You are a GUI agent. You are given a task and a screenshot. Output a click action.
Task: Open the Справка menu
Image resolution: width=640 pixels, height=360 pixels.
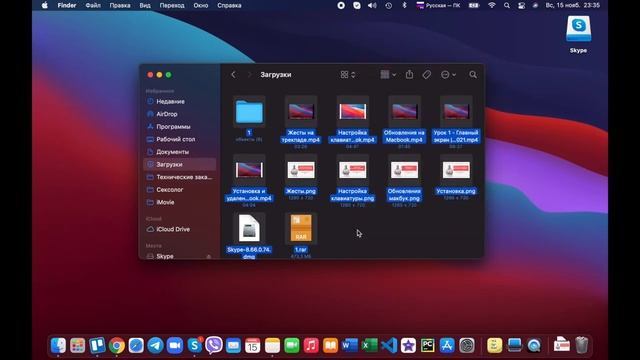[229, 5]
